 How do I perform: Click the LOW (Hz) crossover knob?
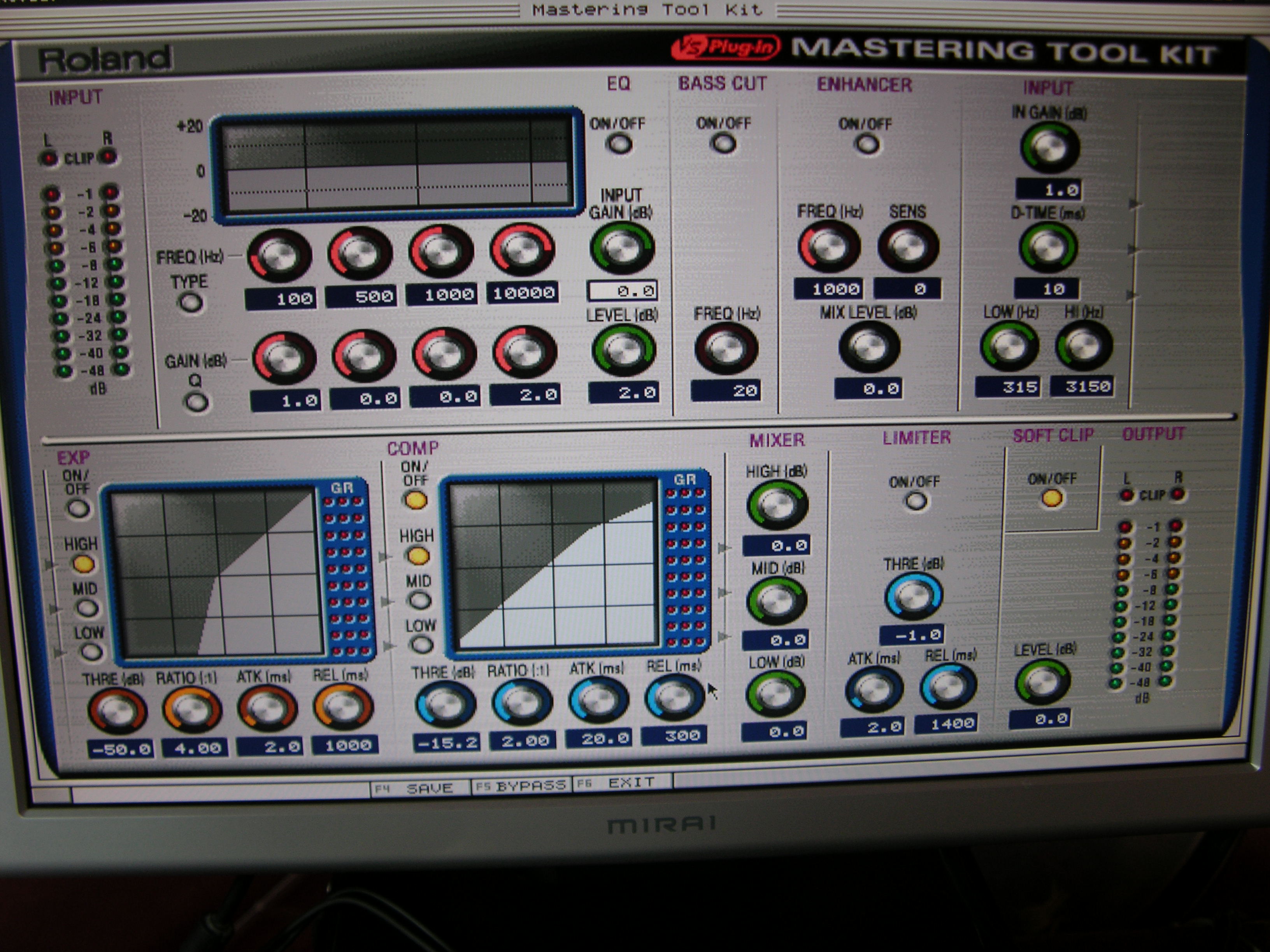1009,346
